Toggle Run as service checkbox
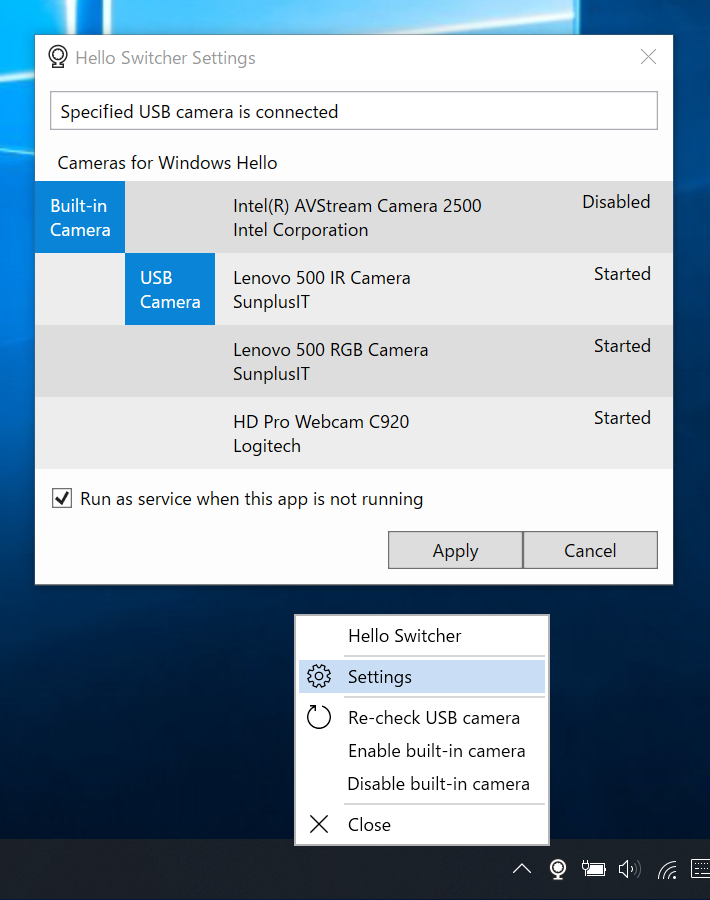710x900 pixels. [62, 498]
